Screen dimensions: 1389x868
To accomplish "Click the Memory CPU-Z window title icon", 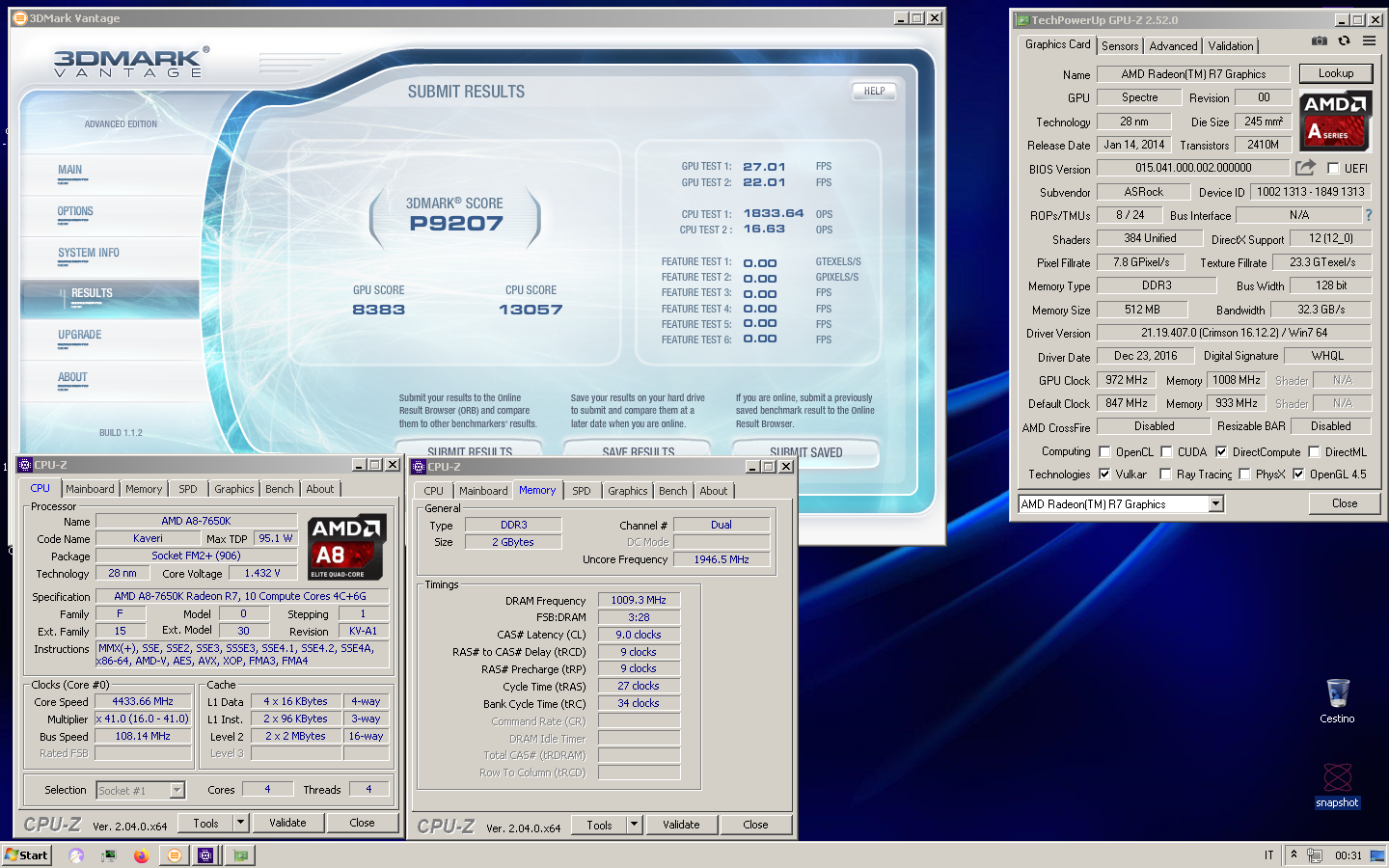I will point(419,467).
